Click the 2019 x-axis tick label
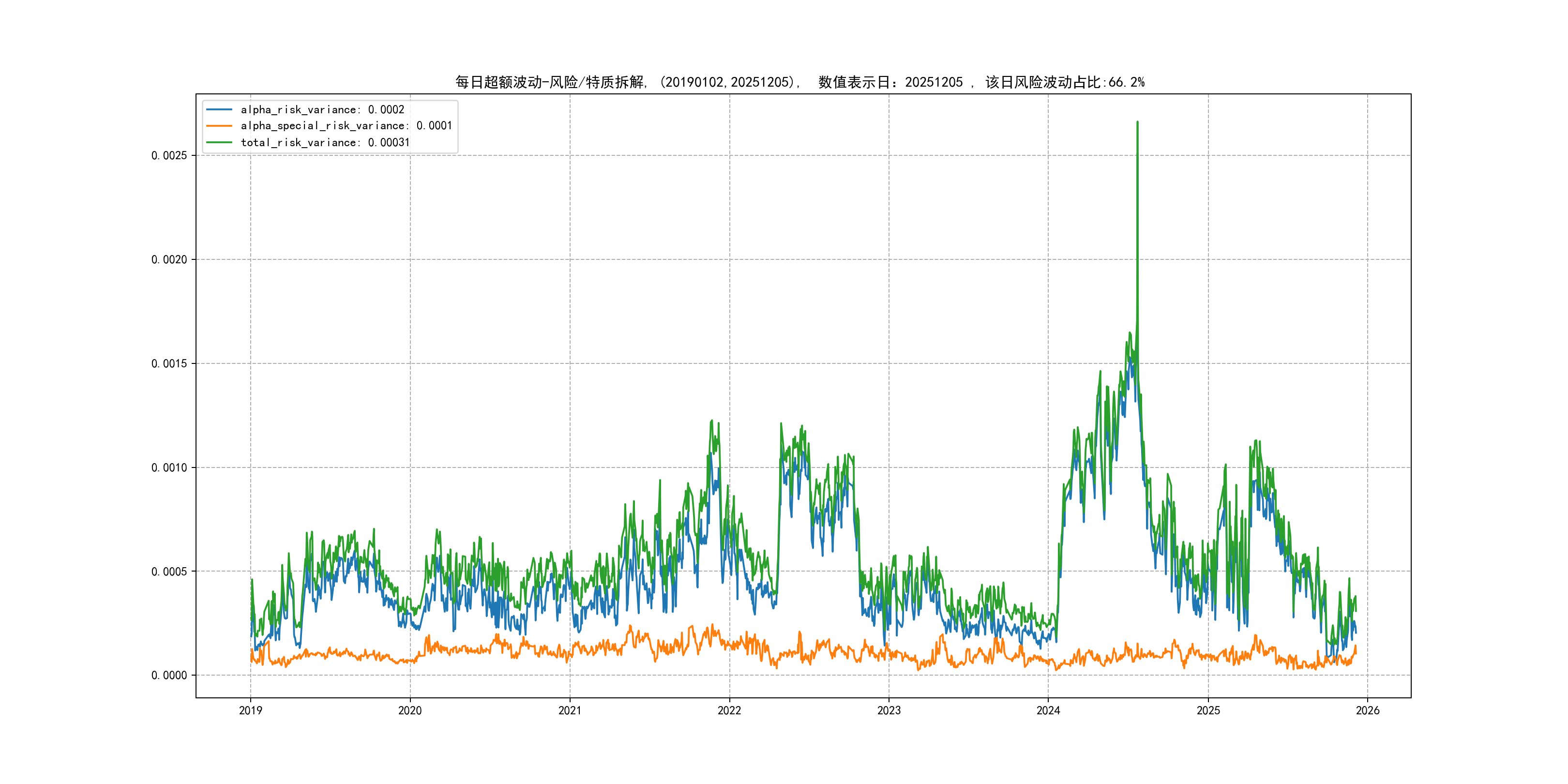The height and width of the screenshot is (784, 1568). tap(250, 710)
